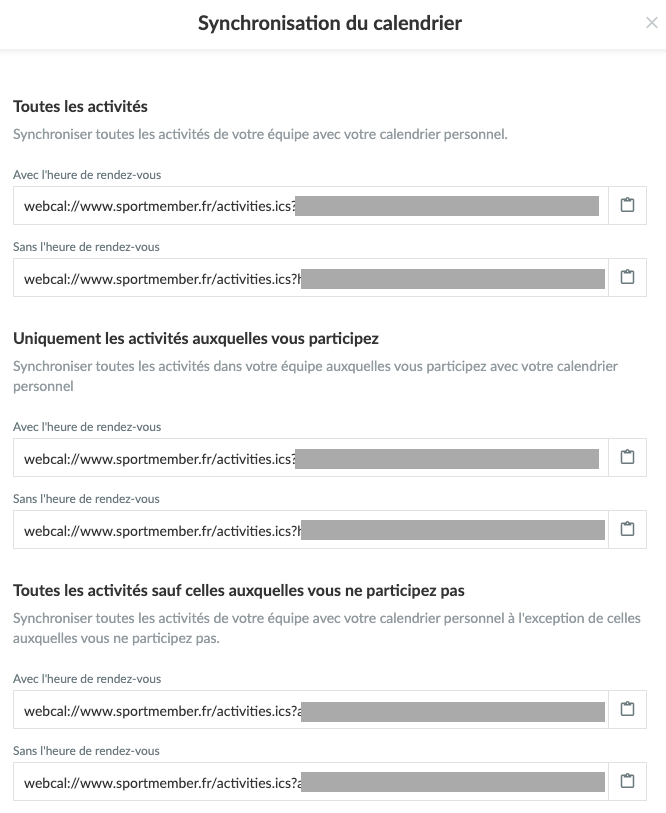Click the 'Synchronisation du calendrier' title
Image resolution: width=666 pixels, height=813 pixels.
coord(329,23)
